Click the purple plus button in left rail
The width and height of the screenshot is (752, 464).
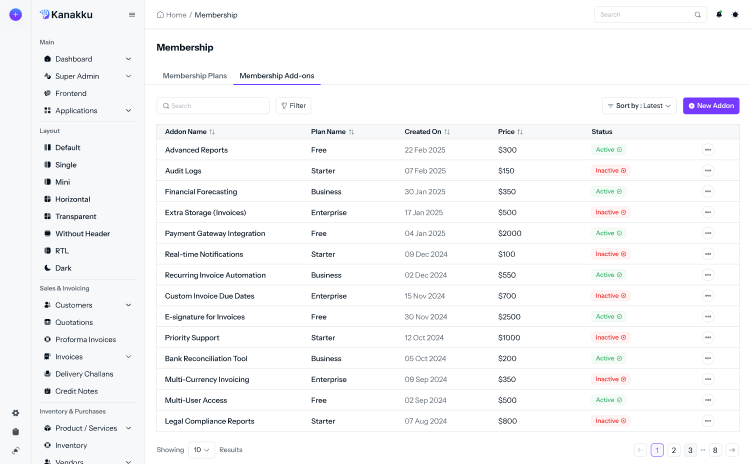click(x=15, y=15)
